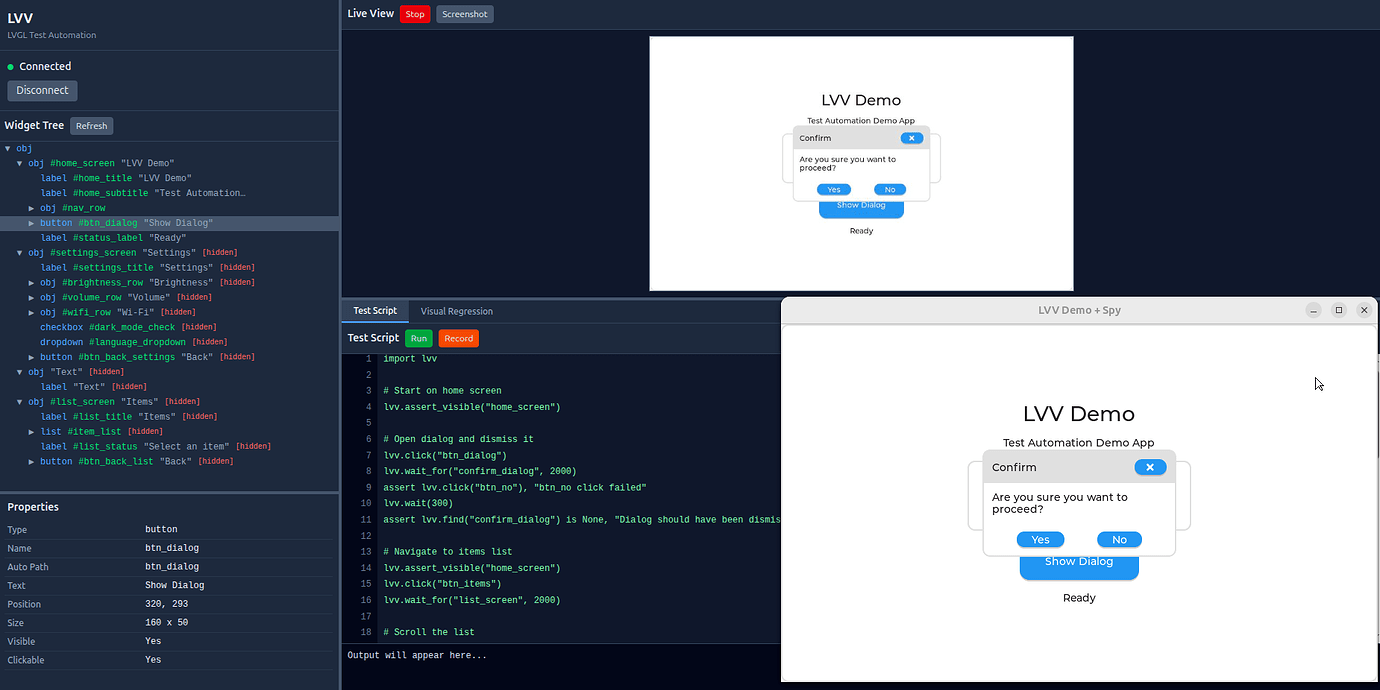Expand the #btn_back_list tree node
This screenshot has height=690, width=1380.
tap(32, 461)
